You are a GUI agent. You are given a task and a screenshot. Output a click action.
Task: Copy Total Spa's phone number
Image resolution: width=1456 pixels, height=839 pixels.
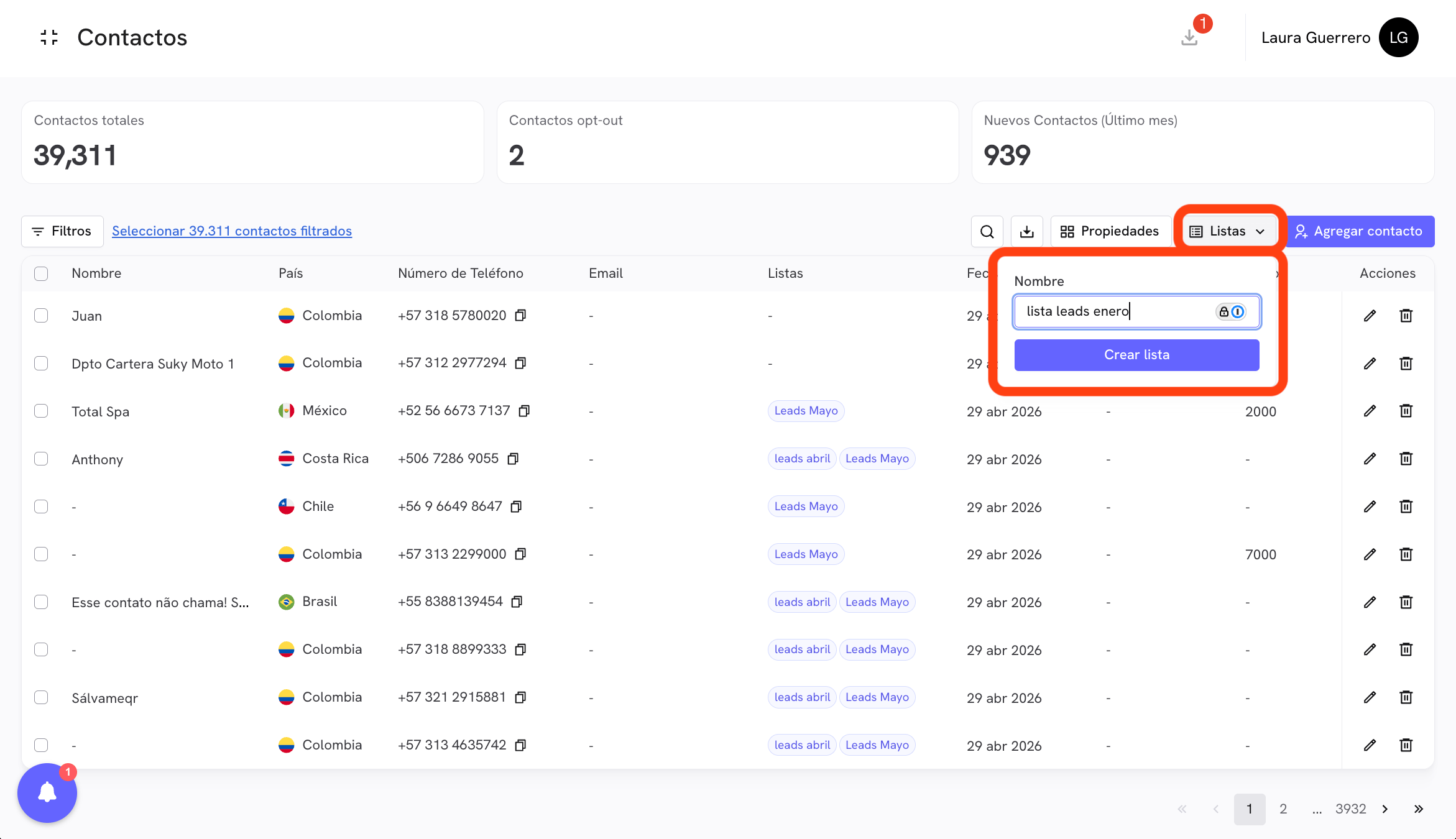pos(524,411)
